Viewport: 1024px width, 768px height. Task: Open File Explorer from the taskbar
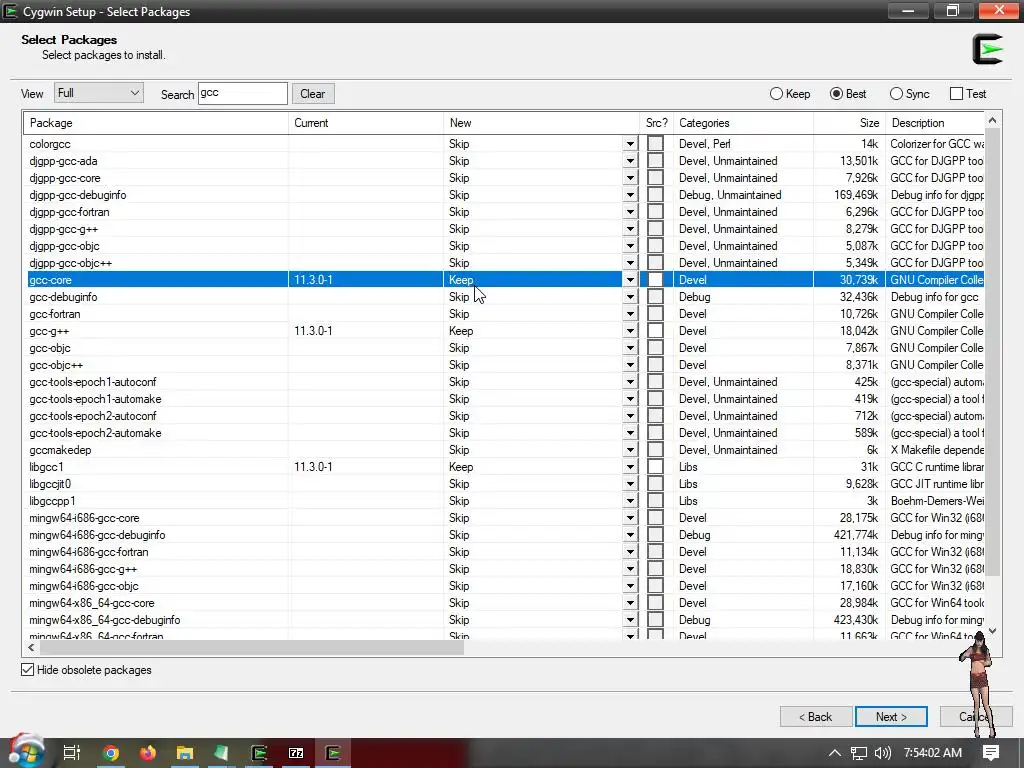[185, 753]
